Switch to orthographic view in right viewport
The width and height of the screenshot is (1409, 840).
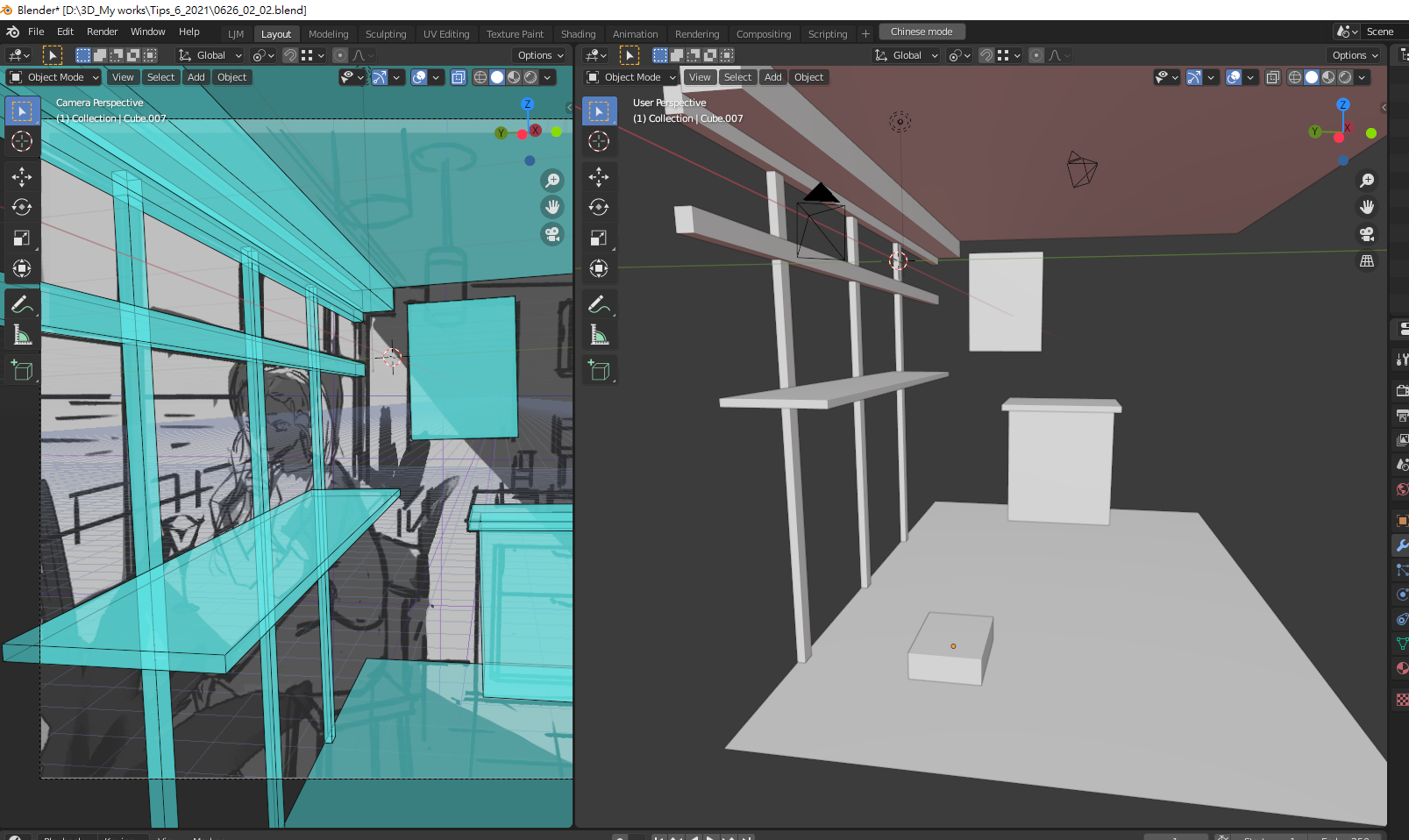1366,261
